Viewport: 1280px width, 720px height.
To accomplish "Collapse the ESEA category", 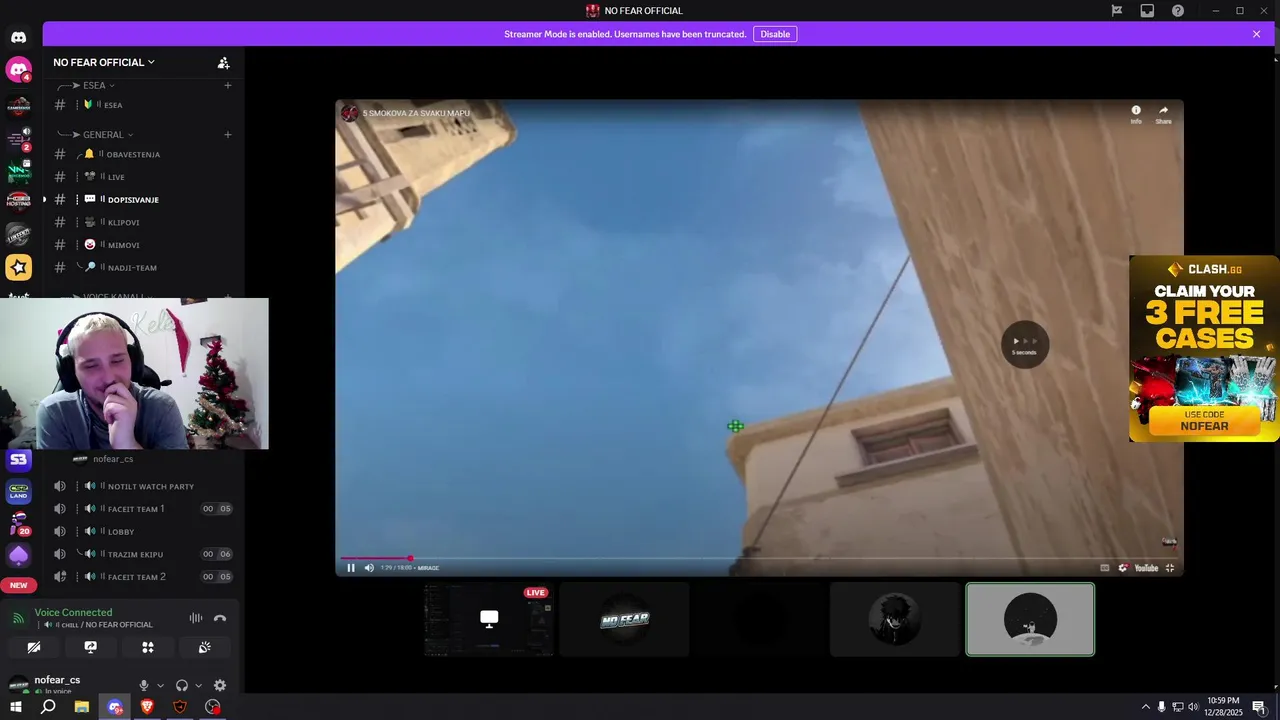I will tap(98, 85).
